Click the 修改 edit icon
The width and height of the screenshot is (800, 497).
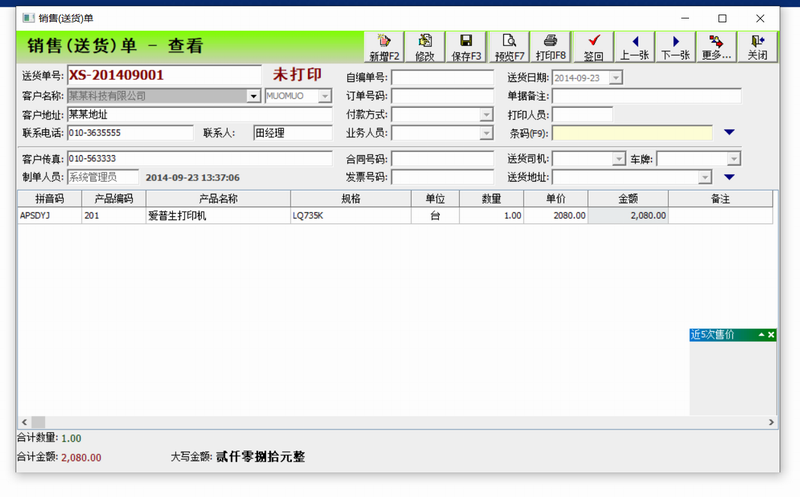424,47
